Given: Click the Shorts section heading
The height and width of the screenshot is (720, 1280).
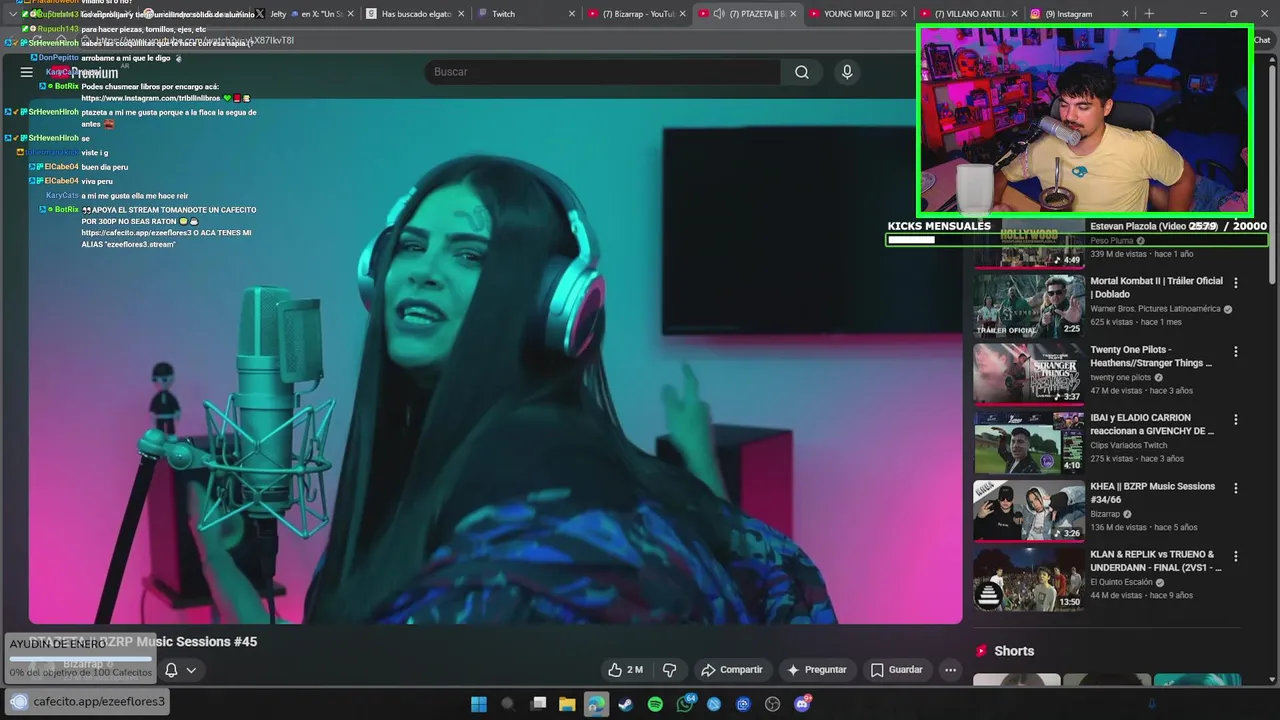Looking at the screenshot, I should point(1014,651).
